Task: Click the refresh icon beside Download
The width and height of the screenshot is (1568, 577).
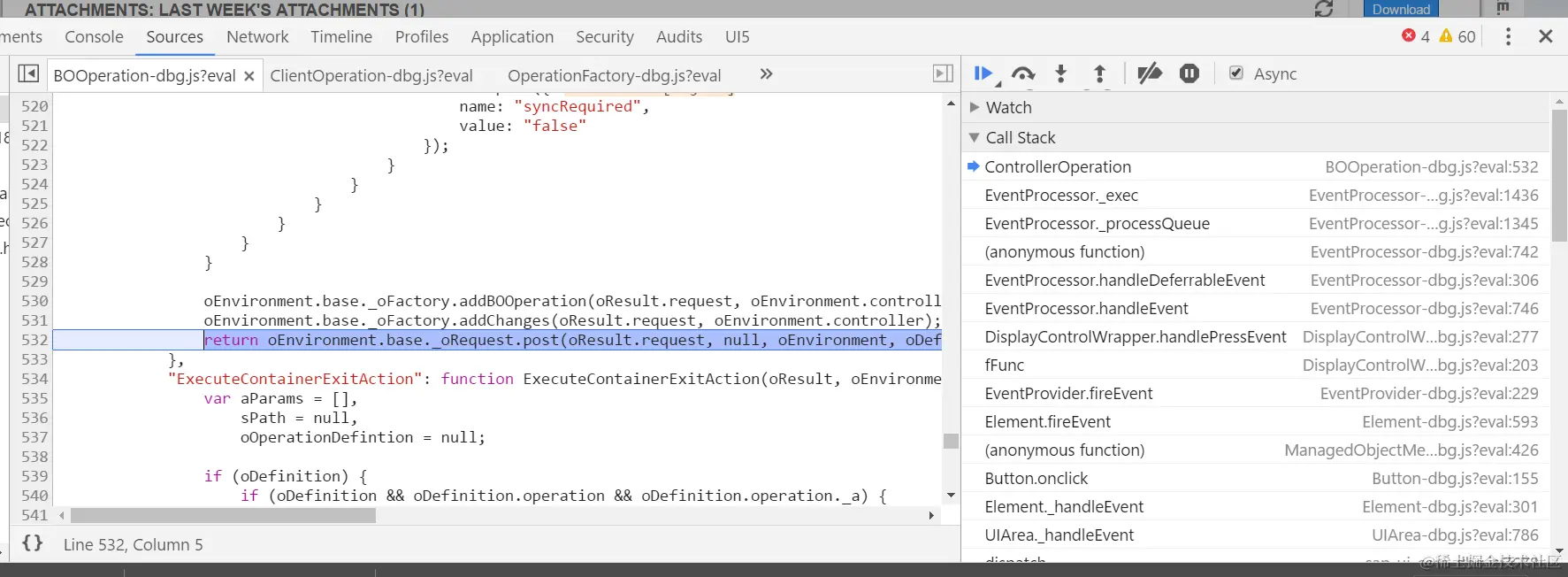Action: pyautogui.click(x=1324, y=9)
